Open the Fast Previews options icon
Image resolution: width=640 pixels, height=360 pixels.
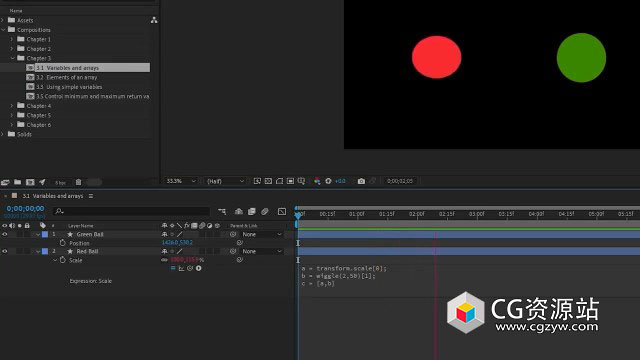[257, 181]
